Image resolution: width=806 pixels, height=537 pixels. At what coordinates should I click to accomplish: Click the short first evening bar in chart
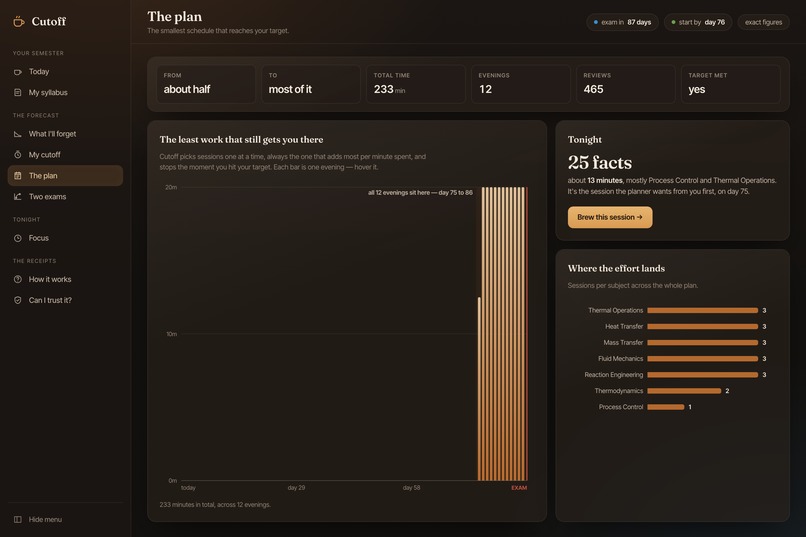[x=479, y=389]
